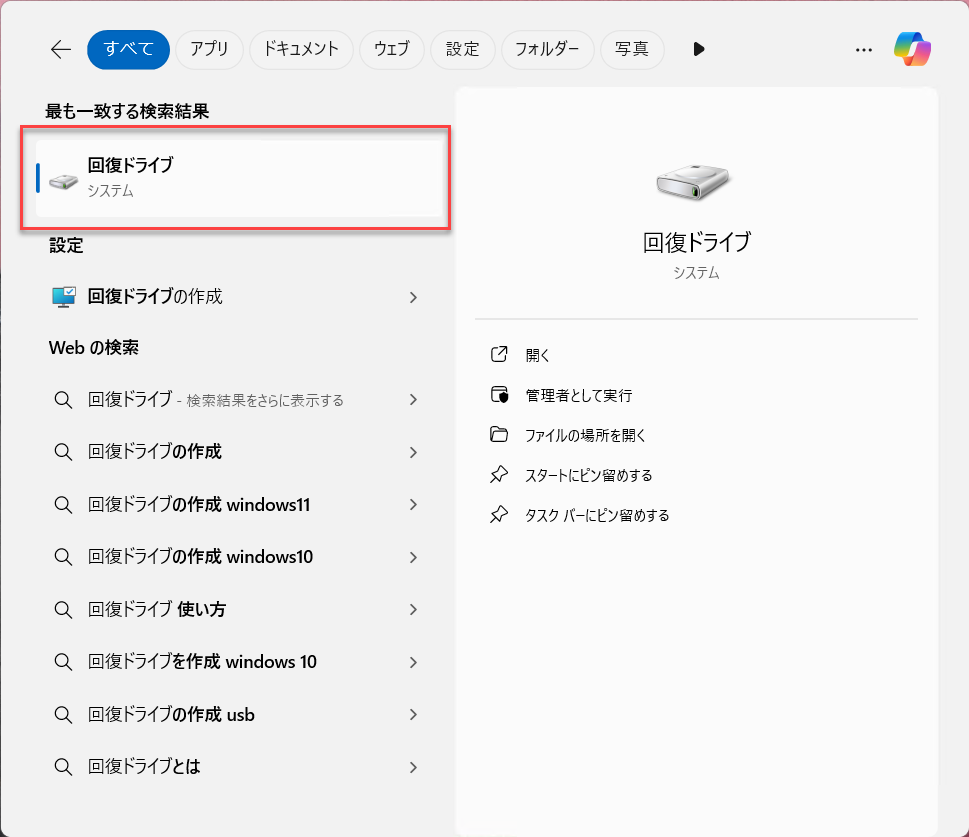This screenshot has height=837, width=969.
Task: Open the Copilot icon at top right
Action: (x=912, y=49)
